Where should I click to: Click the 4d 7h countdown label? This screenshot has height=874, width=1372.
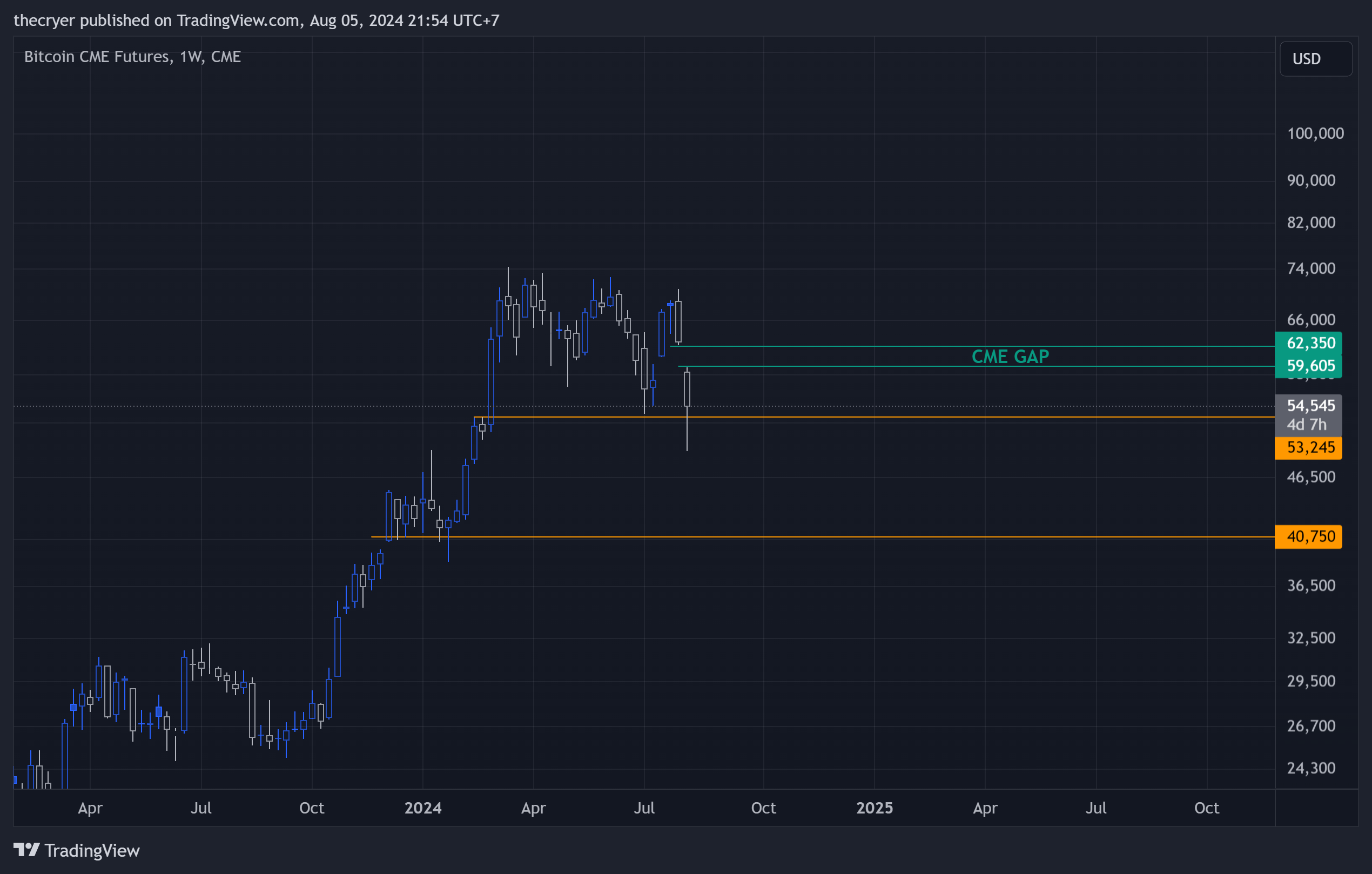[x=1307, y=425]
